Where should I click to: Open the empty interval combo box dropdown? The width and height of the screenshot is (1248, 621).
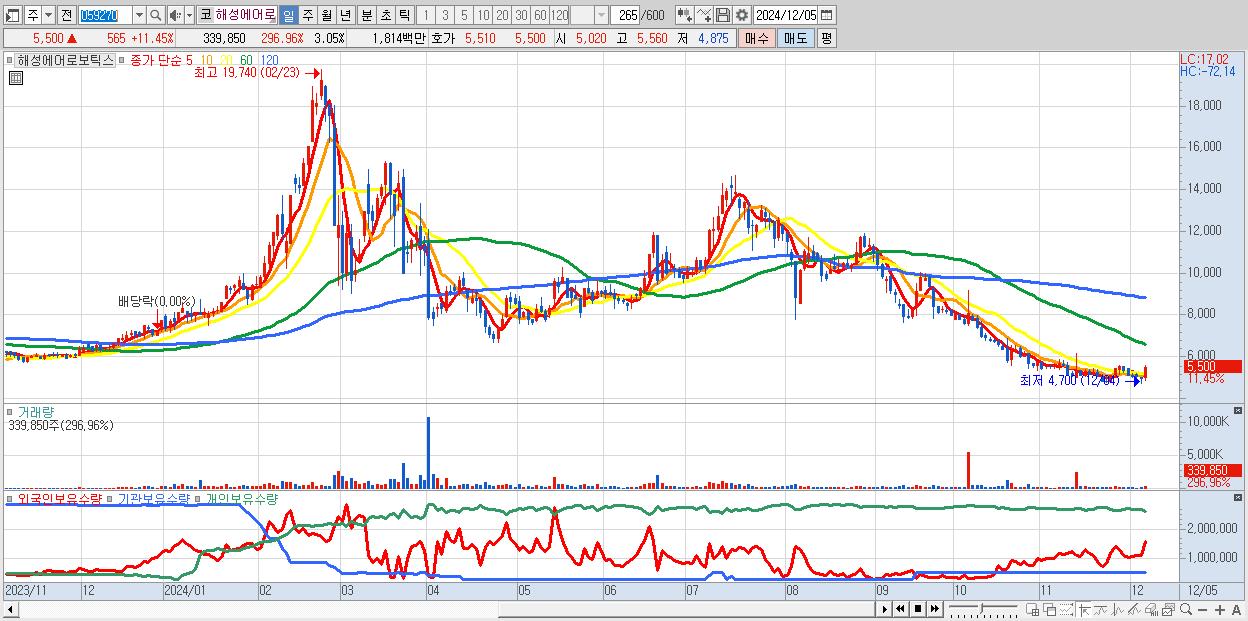point(601,16)
